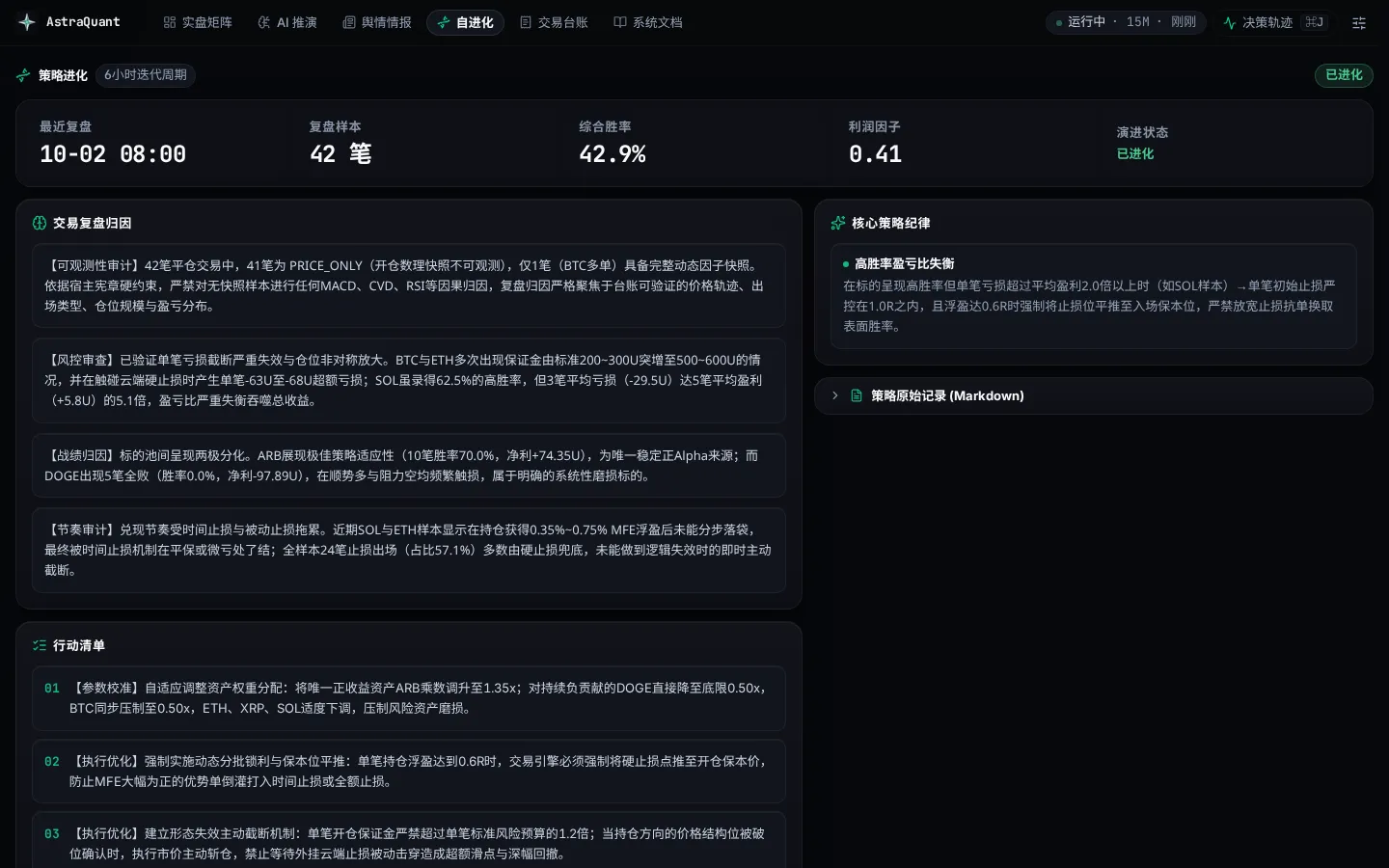Switch to the AI 推演 tab

[287, 22]
